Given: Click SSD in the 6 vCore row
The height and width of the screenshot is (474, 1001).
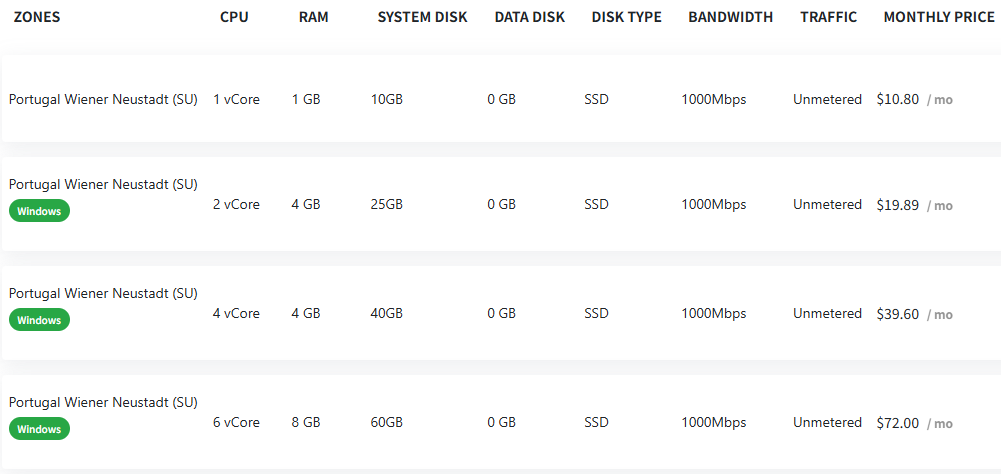Looking at the screenshot, I should pyautogui.click(x=596, y=423).
